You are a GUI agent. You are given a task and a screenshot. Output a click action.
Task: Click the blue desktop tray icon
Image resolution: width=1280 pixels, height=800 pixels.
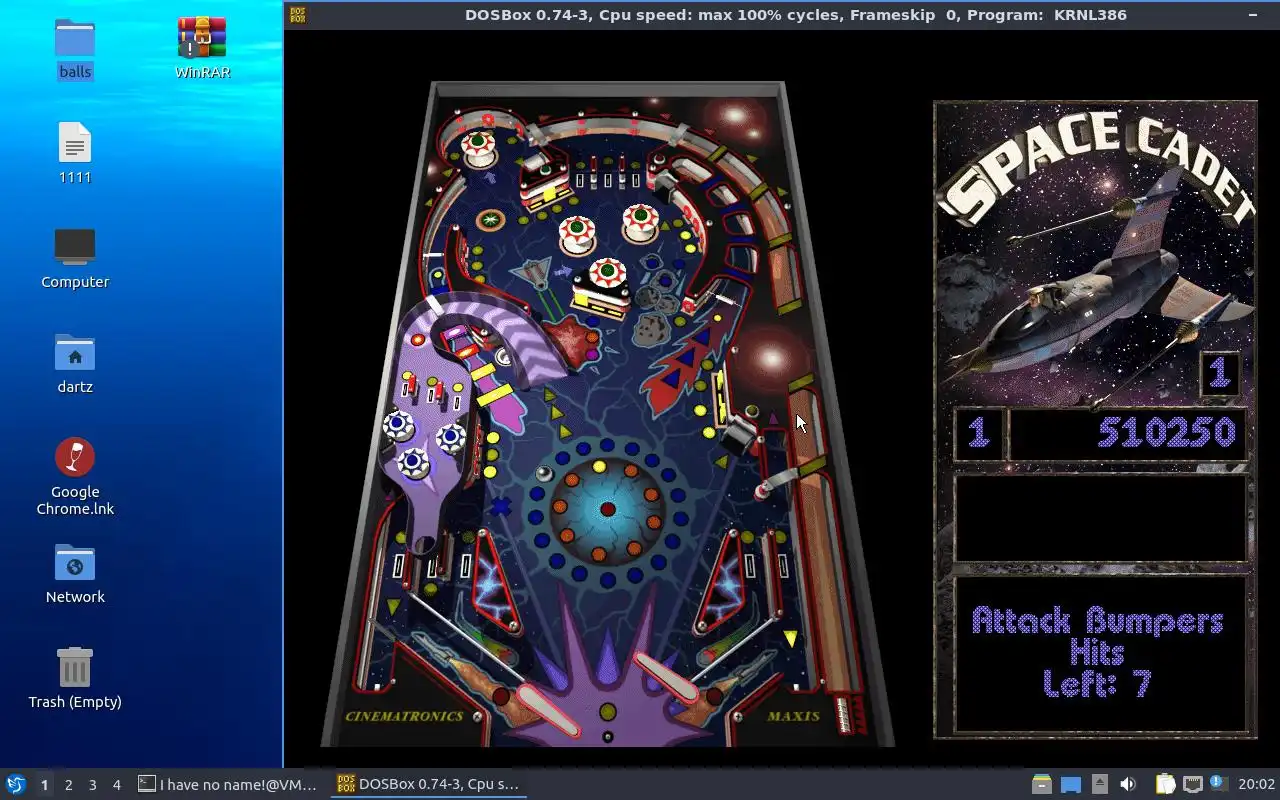click(x=1071, y=784)
